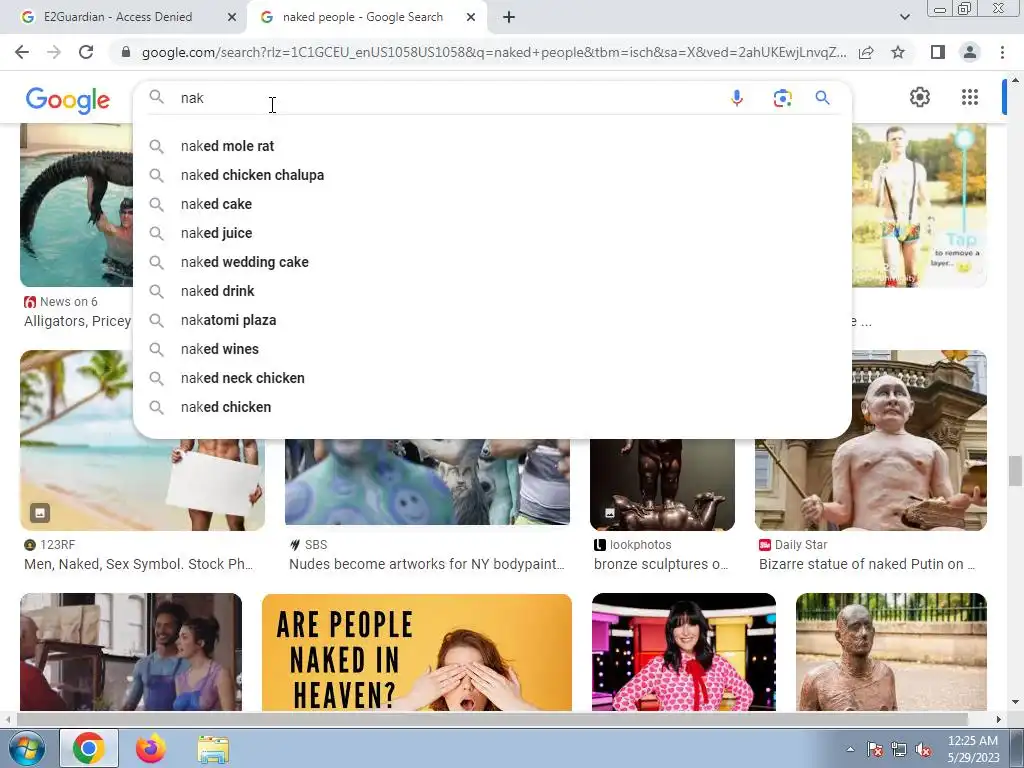
Task: Choose suggestion naked neck chicken
Action: [x=492, y=378]
